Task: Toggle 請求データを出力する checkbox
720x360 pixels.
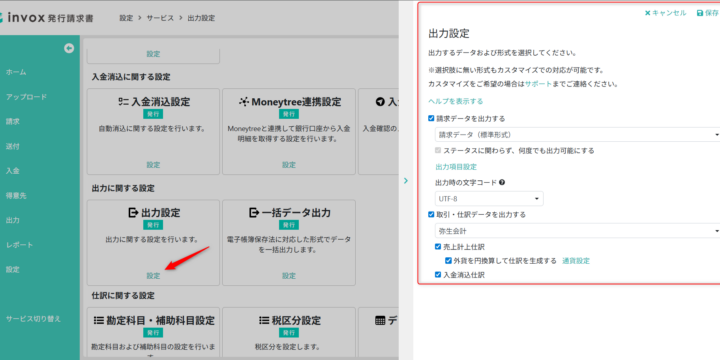Action: point(431,118)
